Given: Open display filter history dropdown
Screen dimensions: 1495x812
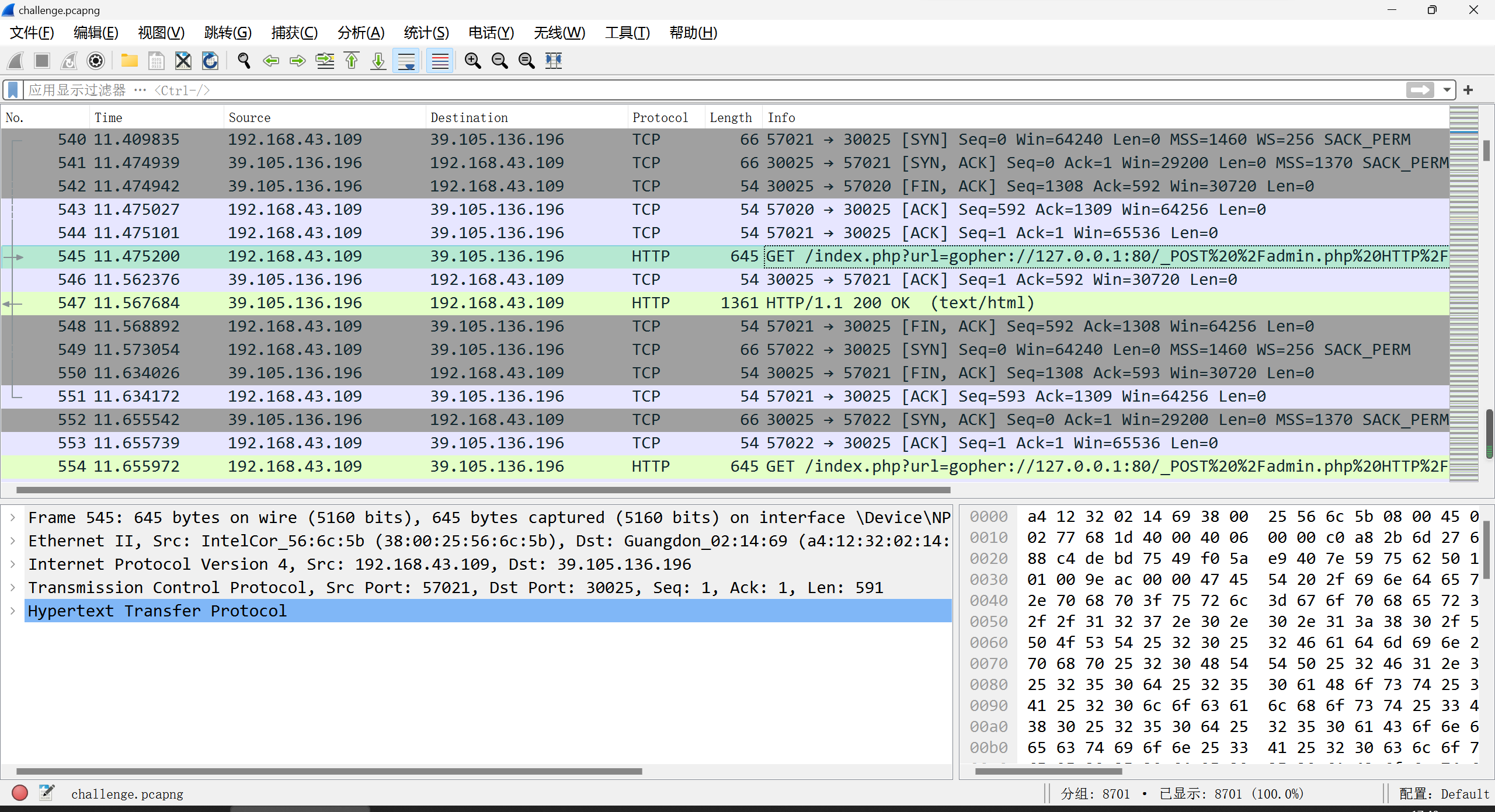Looking at the screenshot, I should (1447, 90).
